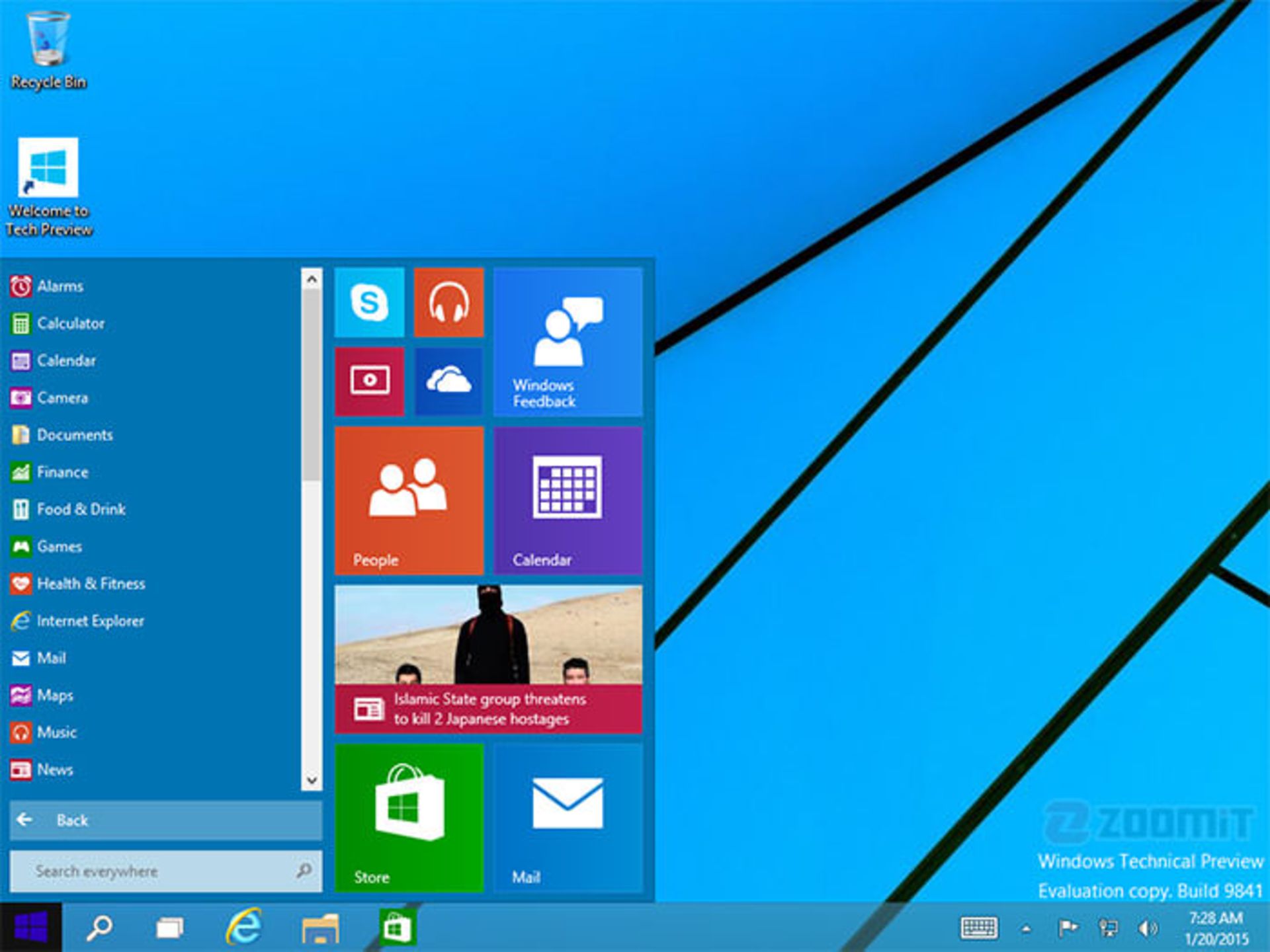Select Welcome to Tech Preview shortcut
The image size is (1270, 952).
tap(48, 187)
